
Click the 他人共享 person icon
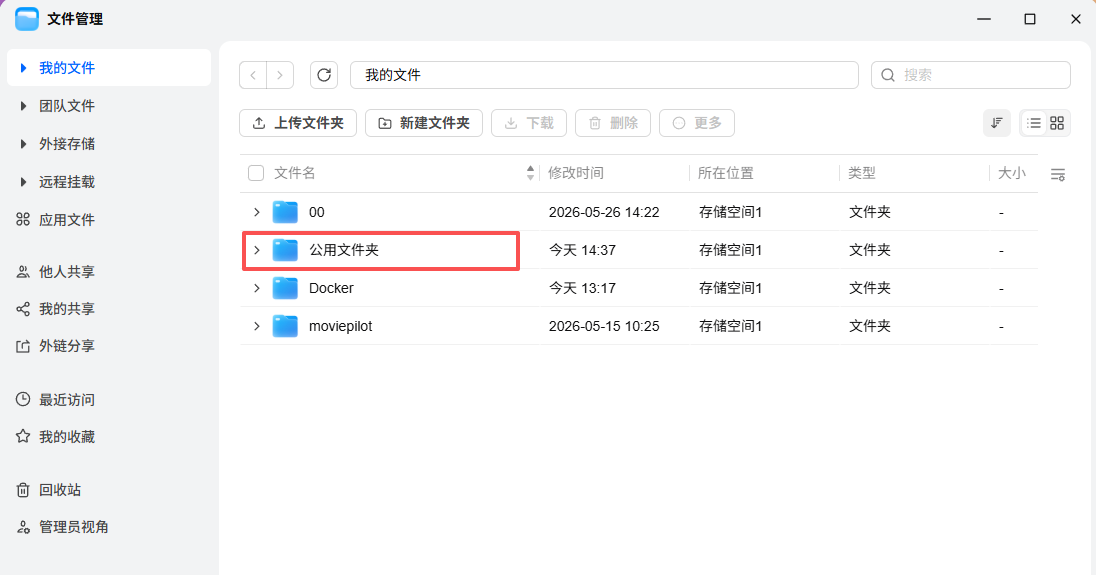[23, 272]
